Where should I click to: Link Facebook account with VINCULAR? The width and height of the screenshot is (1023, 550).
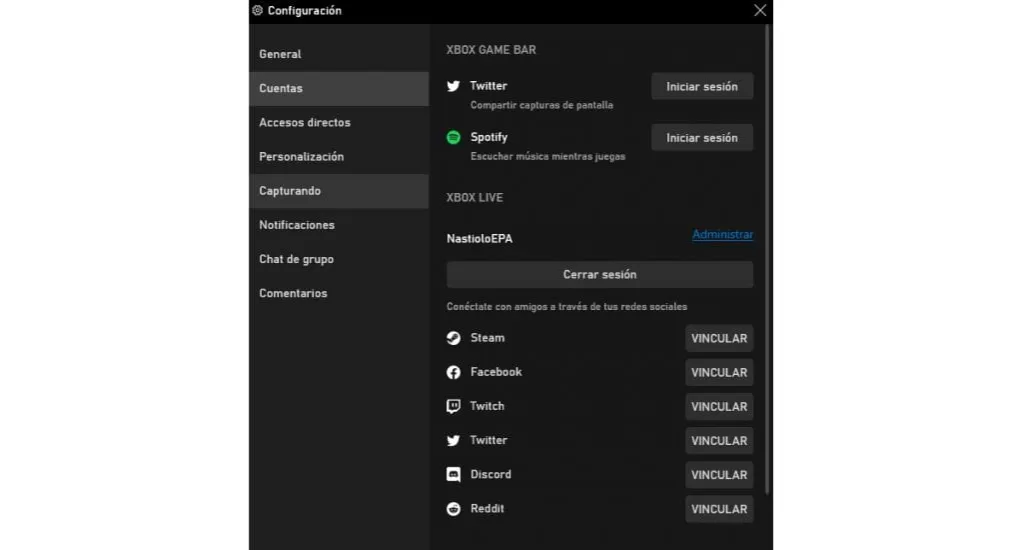click(x=719, y=373)
